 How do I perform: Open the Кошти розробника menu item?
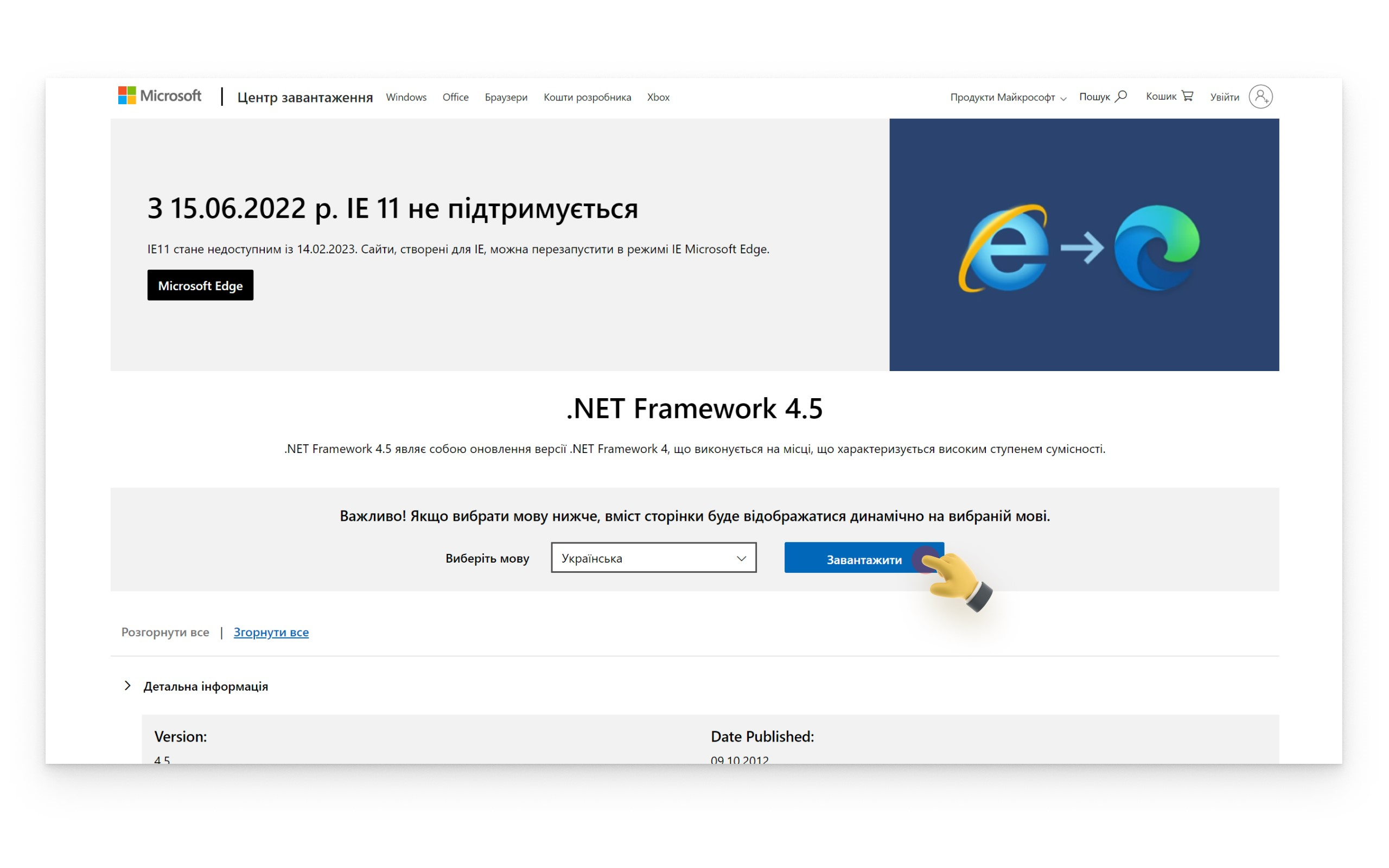[x=587, y=97]
